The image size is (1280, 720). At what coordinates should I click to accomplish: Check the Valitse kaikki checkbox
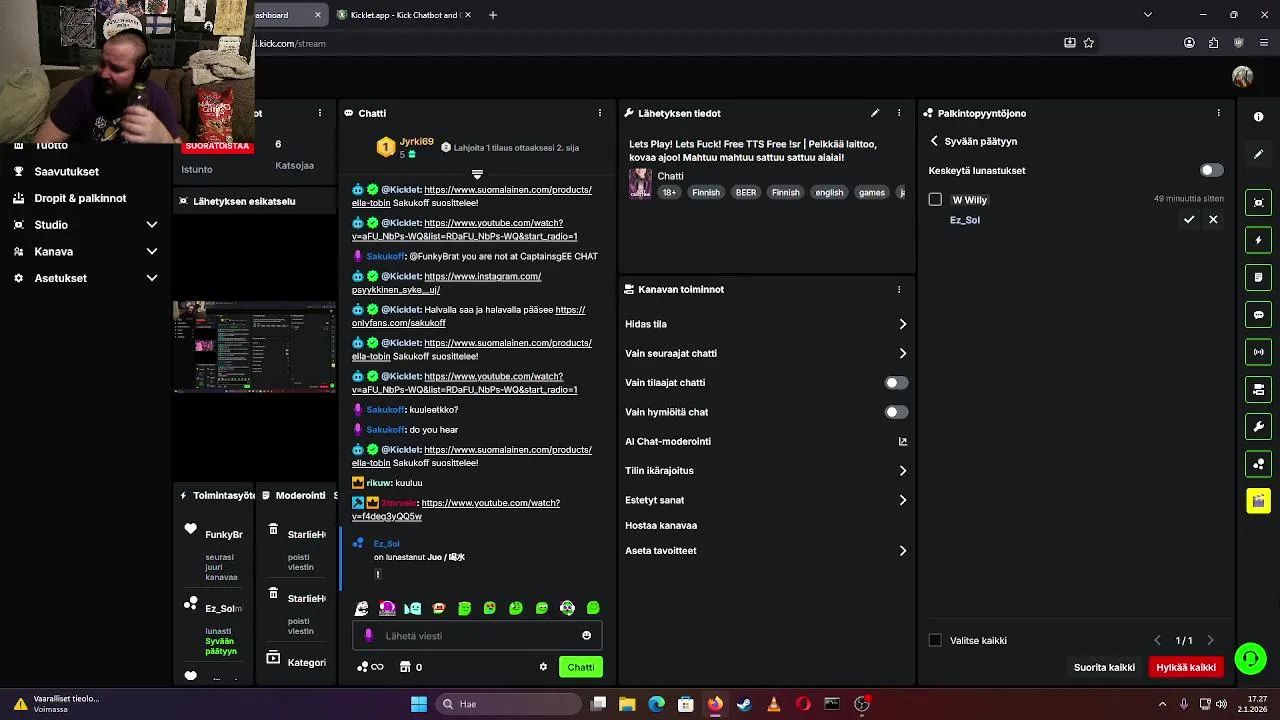[935, 640]
